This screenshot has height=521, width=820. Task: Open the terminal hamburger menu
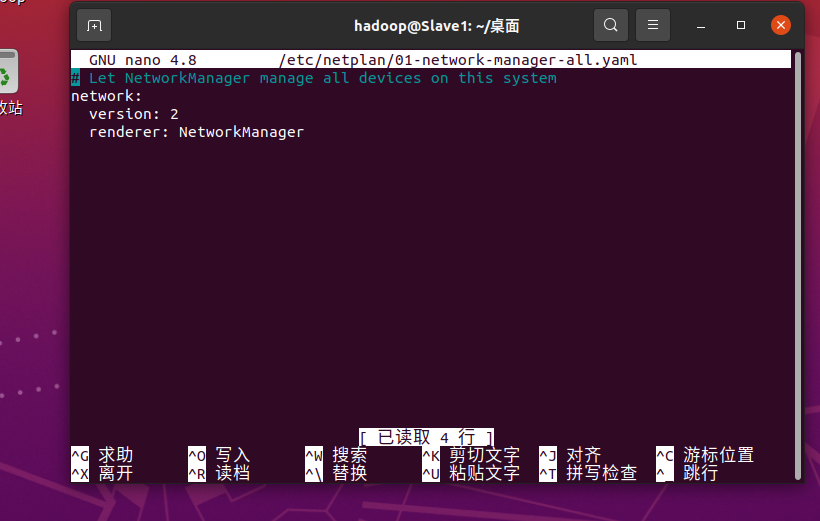click(653, 25)
